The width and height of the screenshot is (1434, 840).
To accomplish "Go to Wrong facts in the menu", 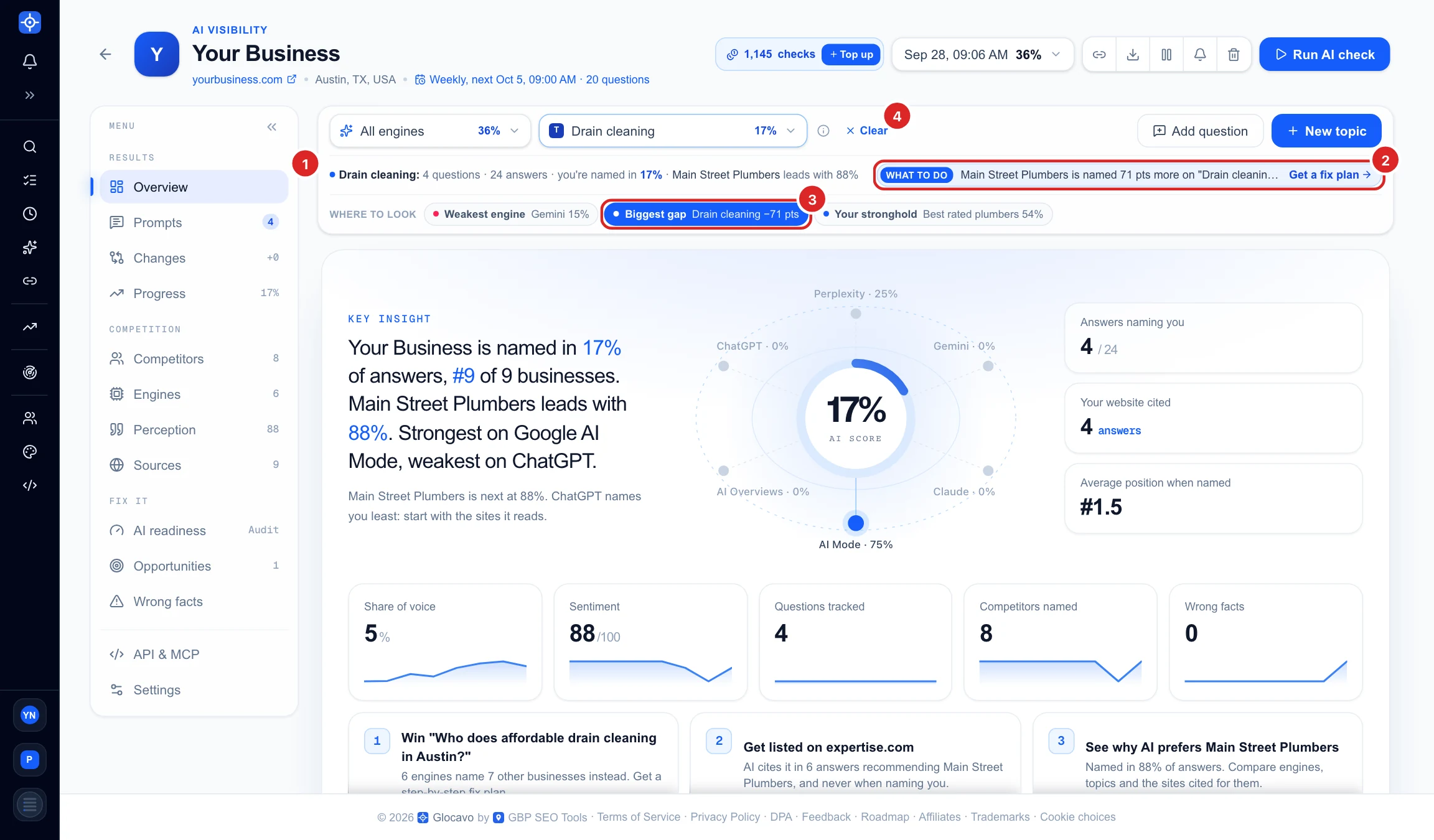I will (194, 602).
